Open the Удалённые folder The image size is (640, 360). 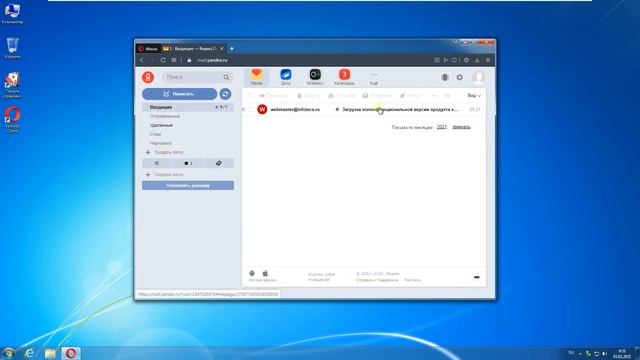[161, 125]
